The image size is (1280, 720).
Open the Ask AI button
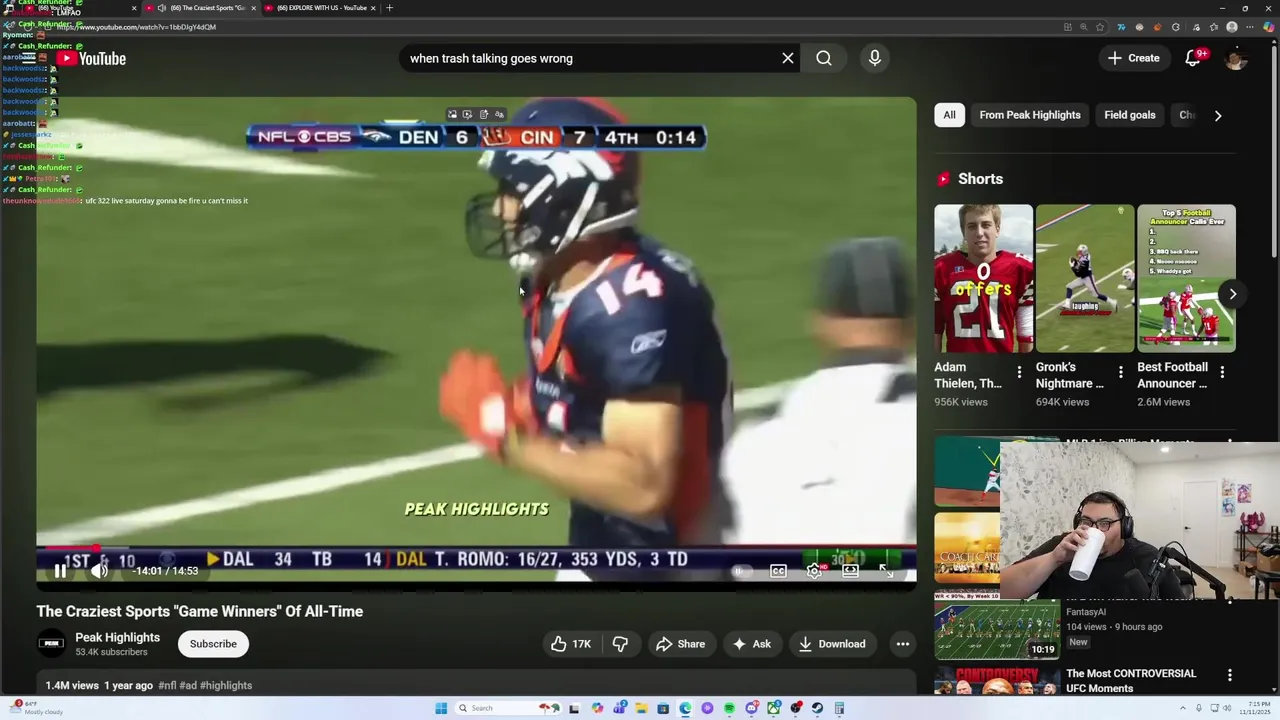click(751, 644)
